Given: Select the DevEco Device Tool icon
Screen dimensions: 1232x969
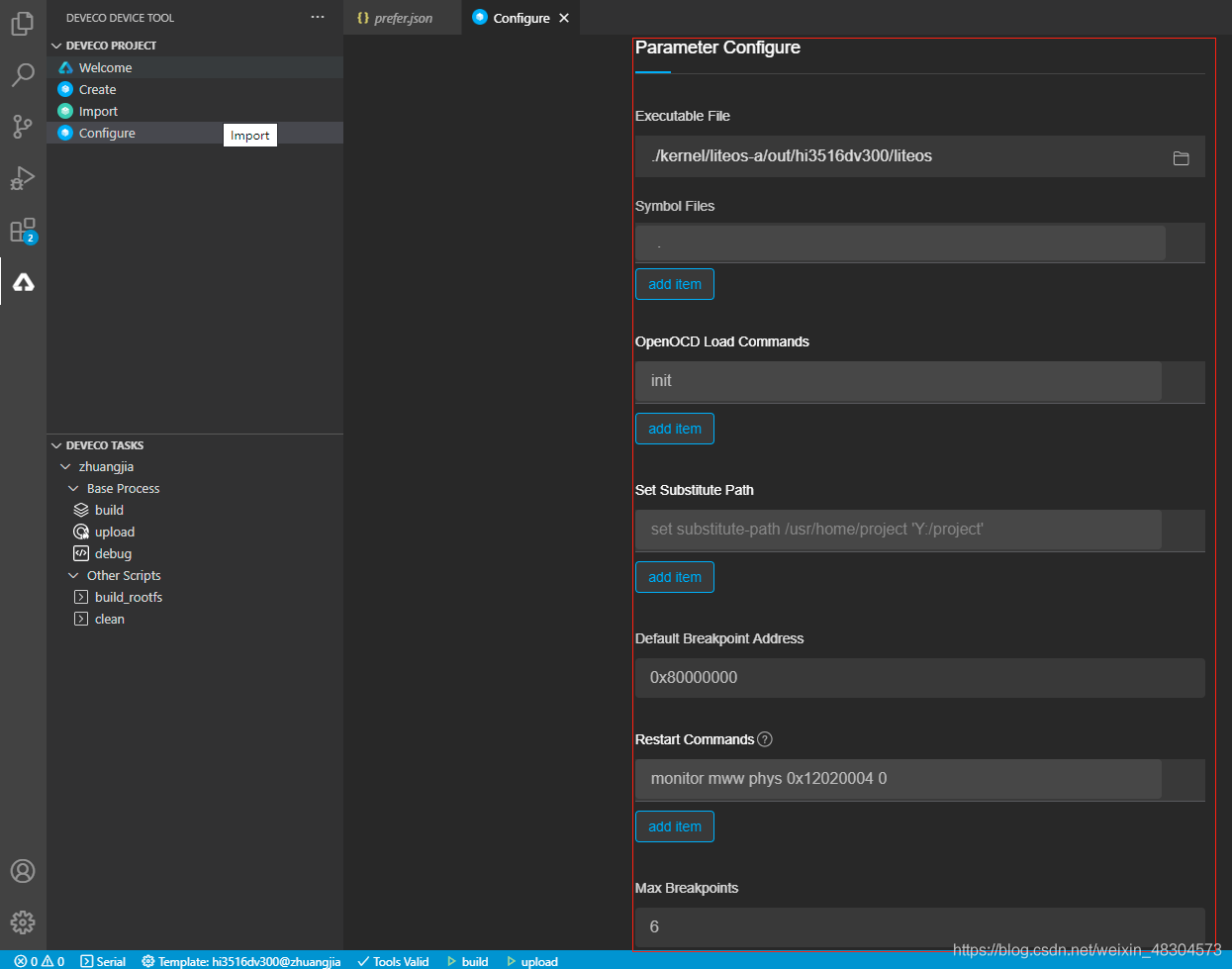Looking at the screenshot, I should (x=23, y=283).
